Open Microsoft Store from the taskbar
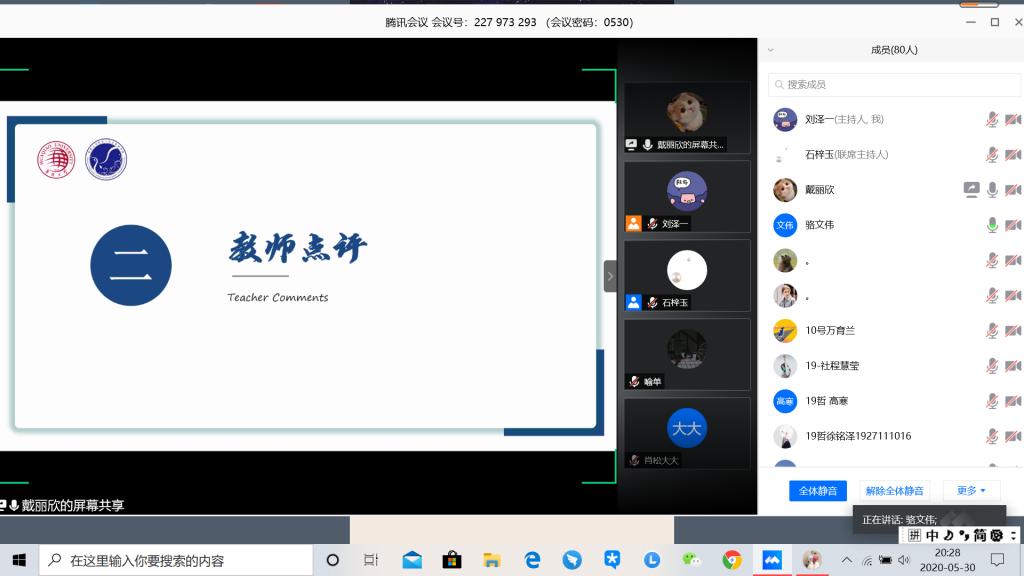Image resolution: width=1024 pixels, height=576 pixels. (452, 560)
